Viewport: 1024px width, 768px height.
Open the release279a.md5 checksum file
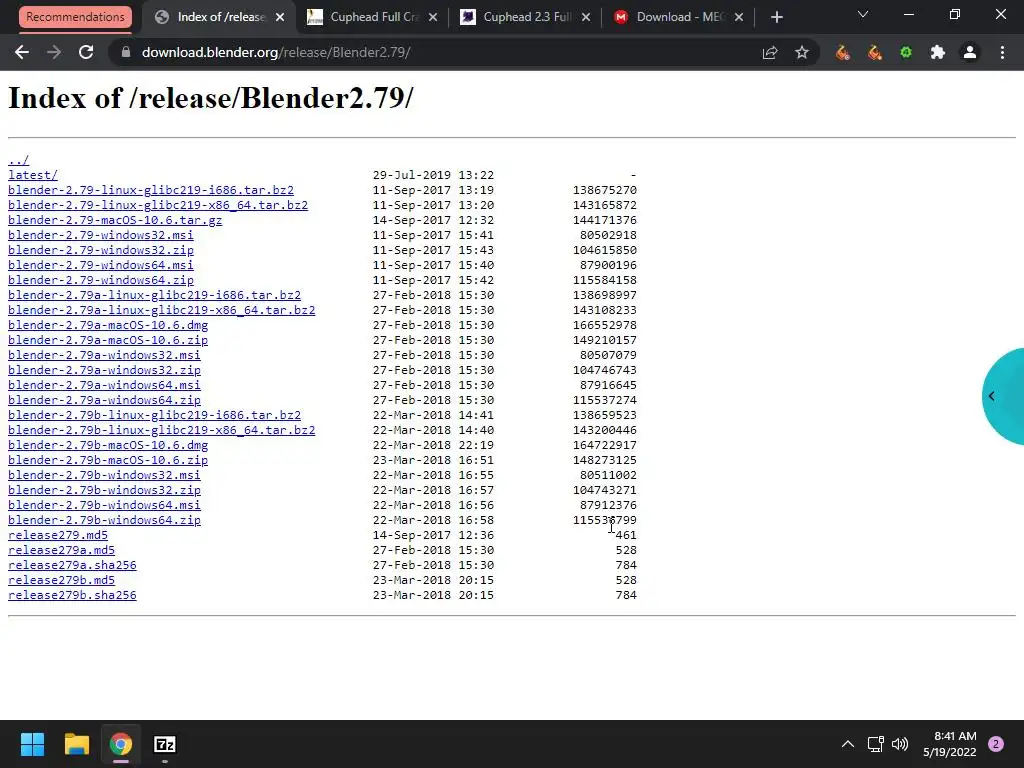coord(61,551)
